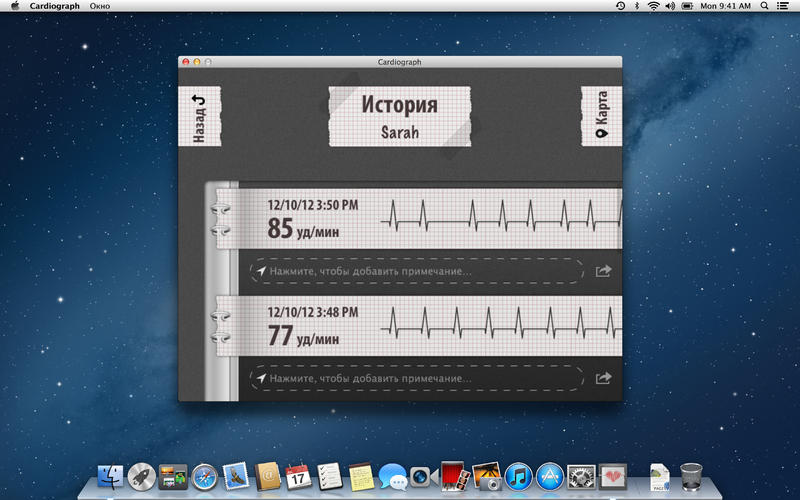The width and height of the screenshot is (800, 500).
Task: Open Photo Booth from the dock
Action: [455, 477]
